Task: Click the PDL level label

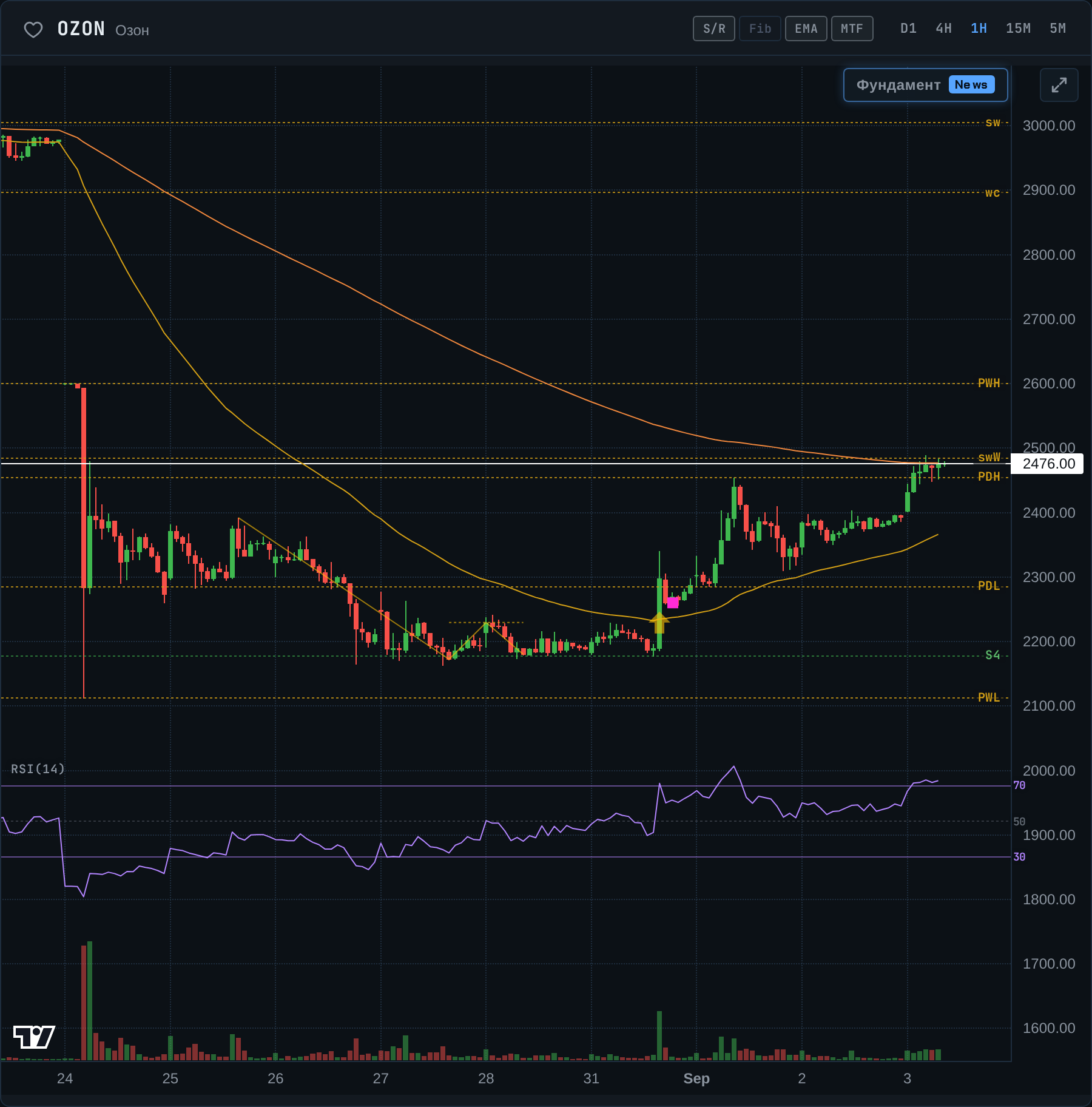Action: 989,586
